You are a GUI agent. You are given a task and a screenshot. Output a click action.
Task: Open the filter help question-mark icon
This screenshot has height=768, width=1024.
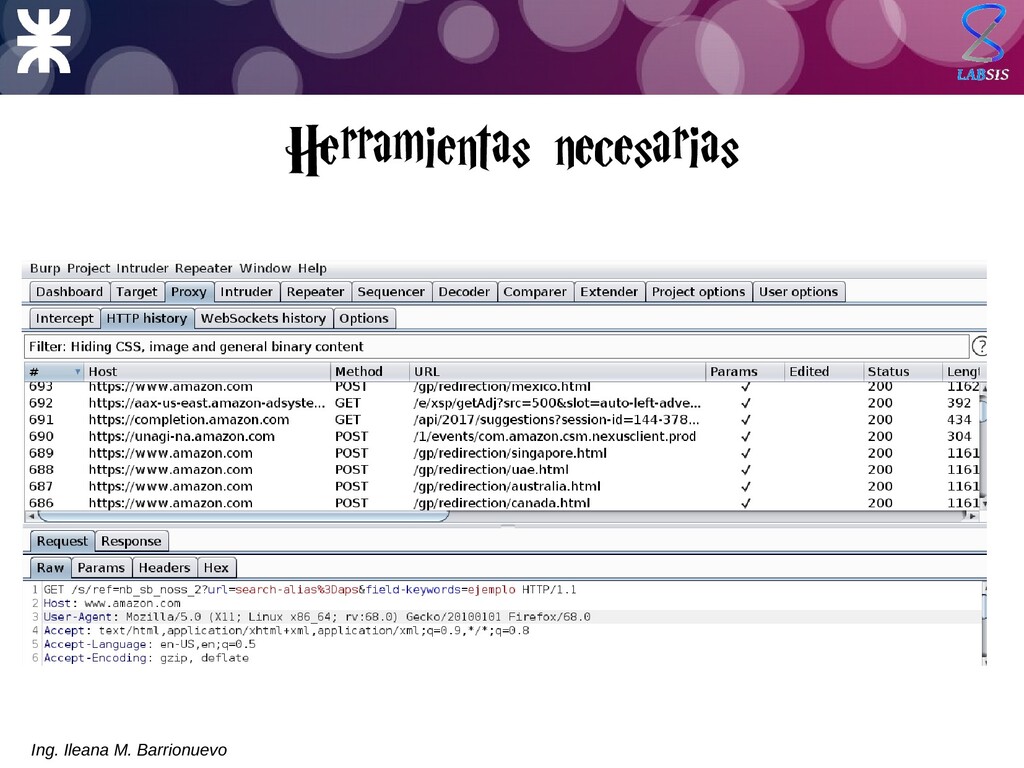click(980, 346)
